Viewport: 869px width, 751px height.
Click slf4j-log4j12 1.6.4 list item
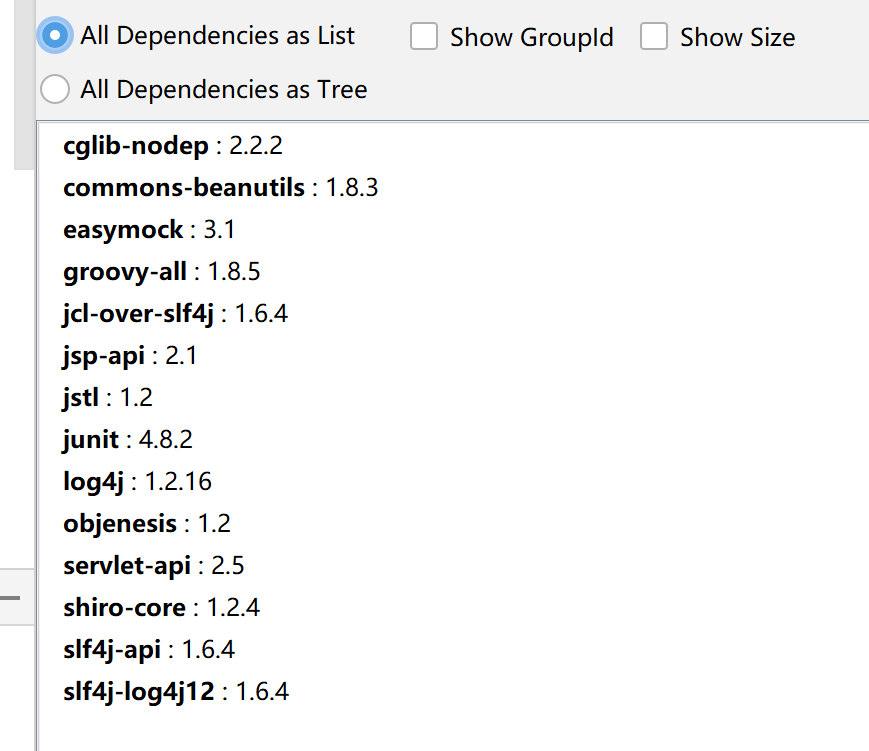176,692
